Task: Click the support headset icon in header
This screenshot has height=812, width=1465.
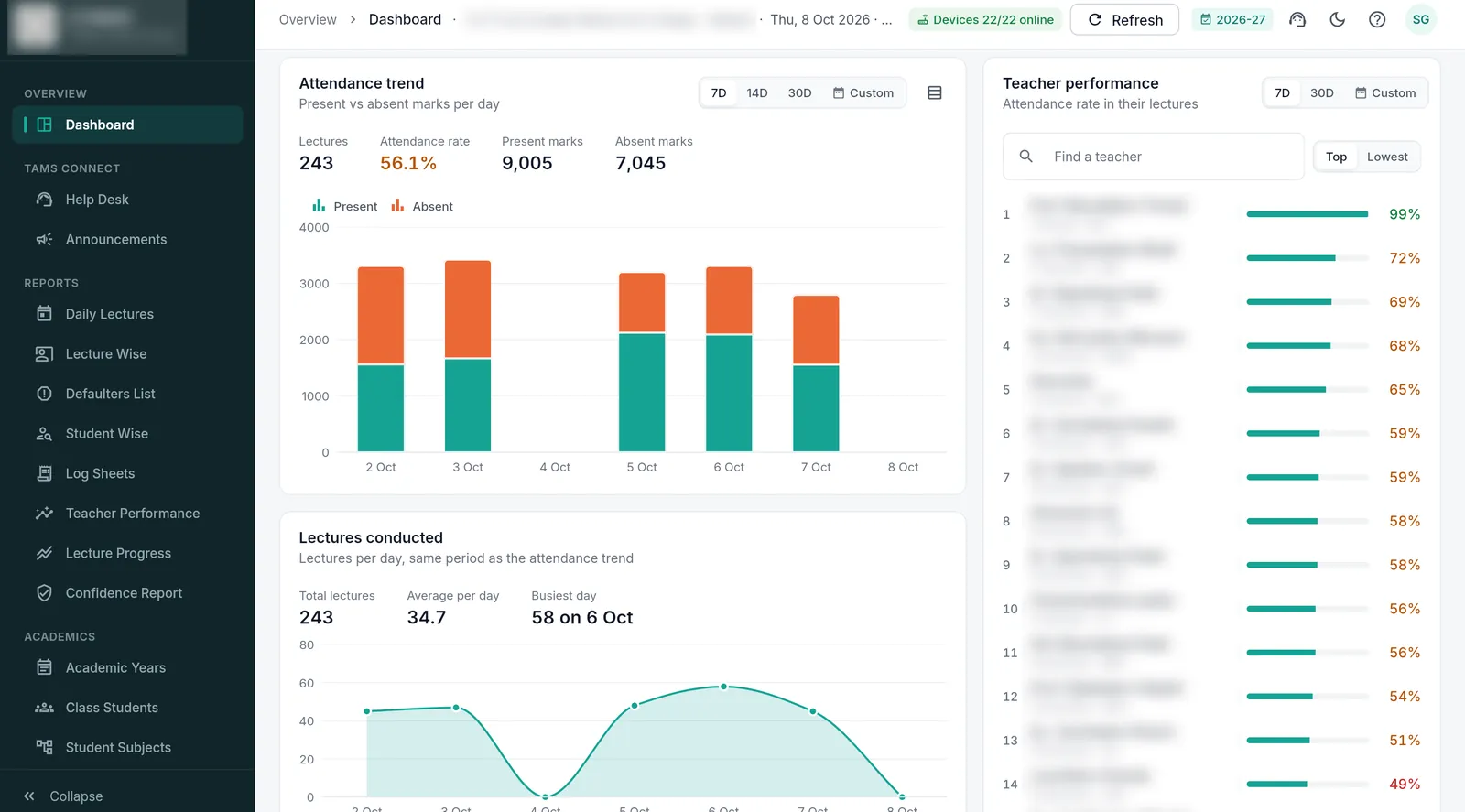Action: [x=1297, y=19]
